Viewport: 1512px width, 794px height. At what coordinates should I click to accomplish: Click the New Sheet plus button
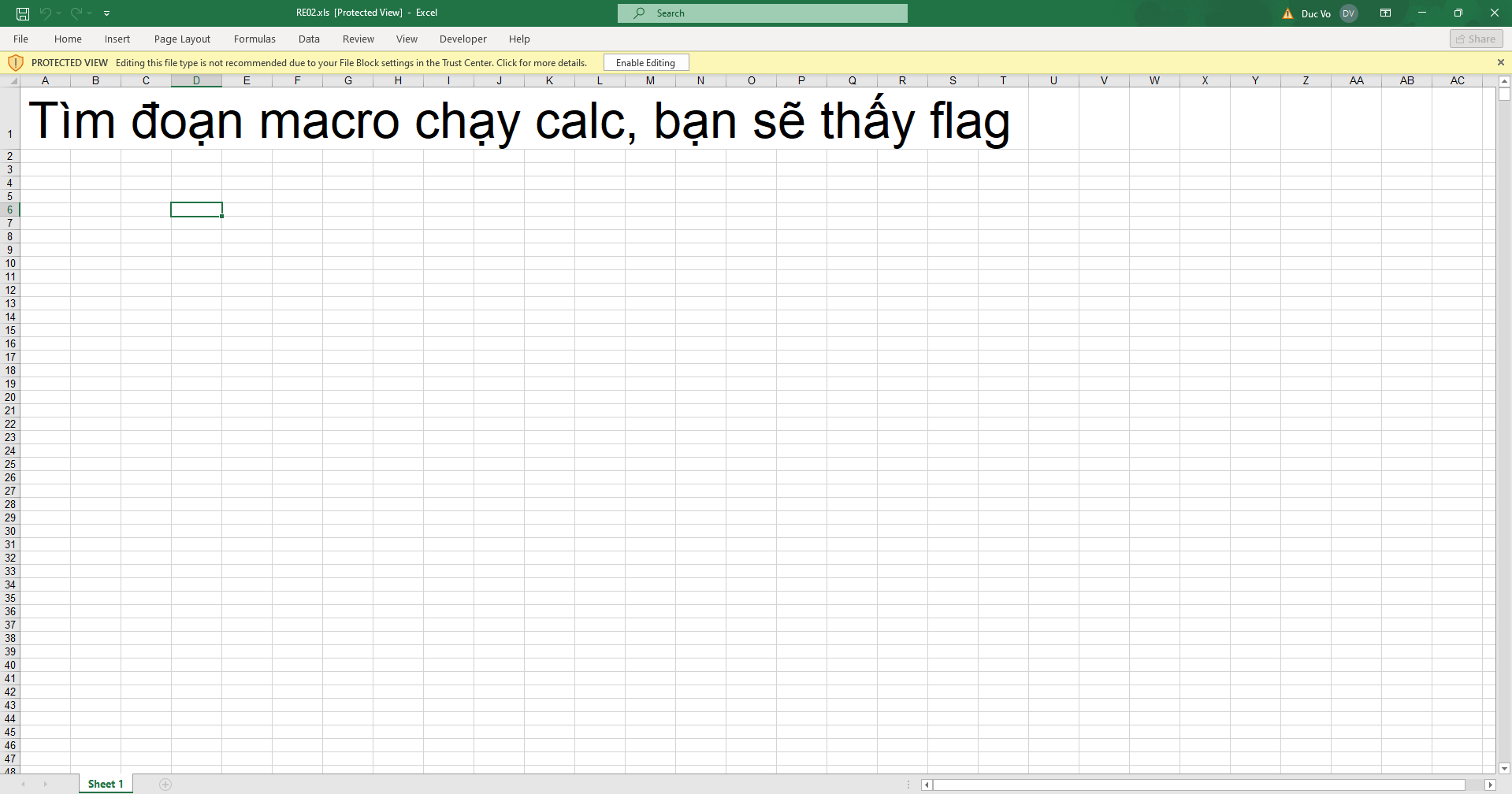165,783
